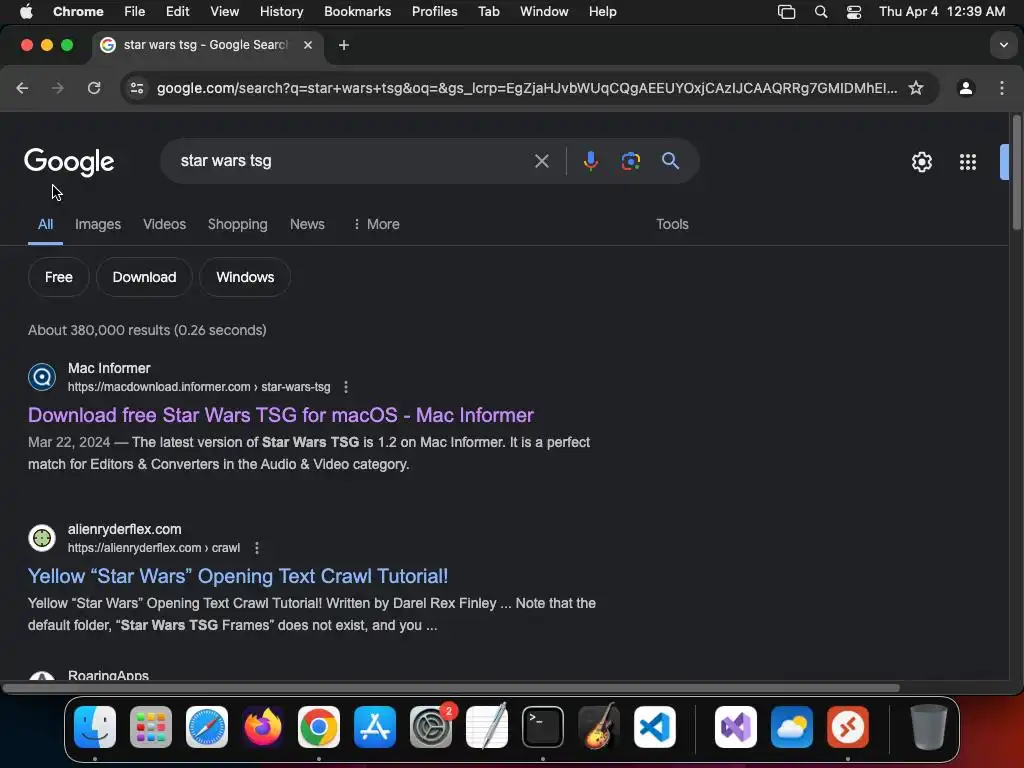Open the Chrome profile avatar

coord(966,88)
